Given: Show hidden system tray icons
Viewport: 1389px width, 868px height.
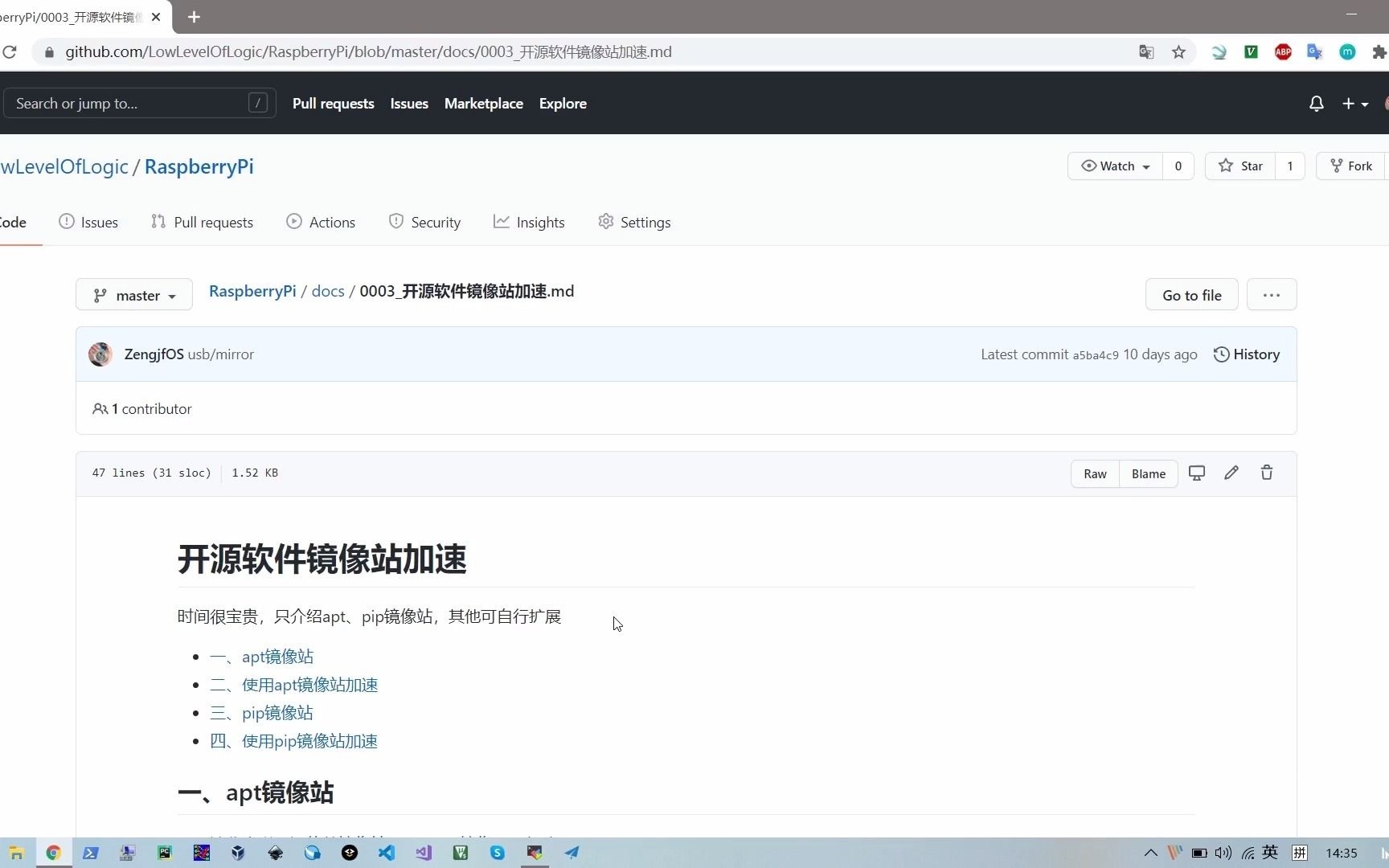Looking at the screenshot, I should (x=1151, y=853).
